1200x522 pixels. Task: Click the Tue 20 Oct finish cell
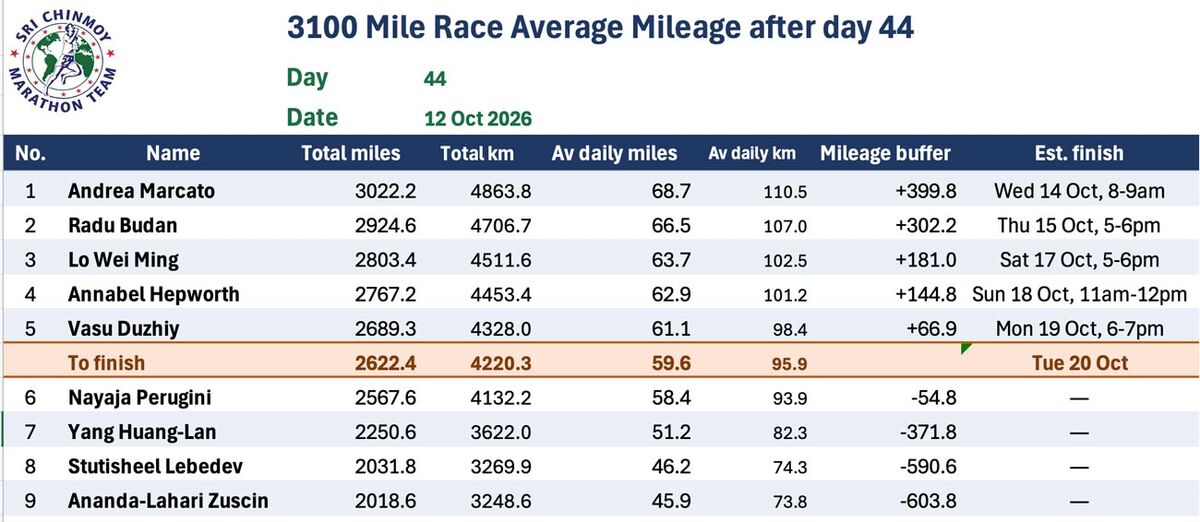pos(1080,363)
